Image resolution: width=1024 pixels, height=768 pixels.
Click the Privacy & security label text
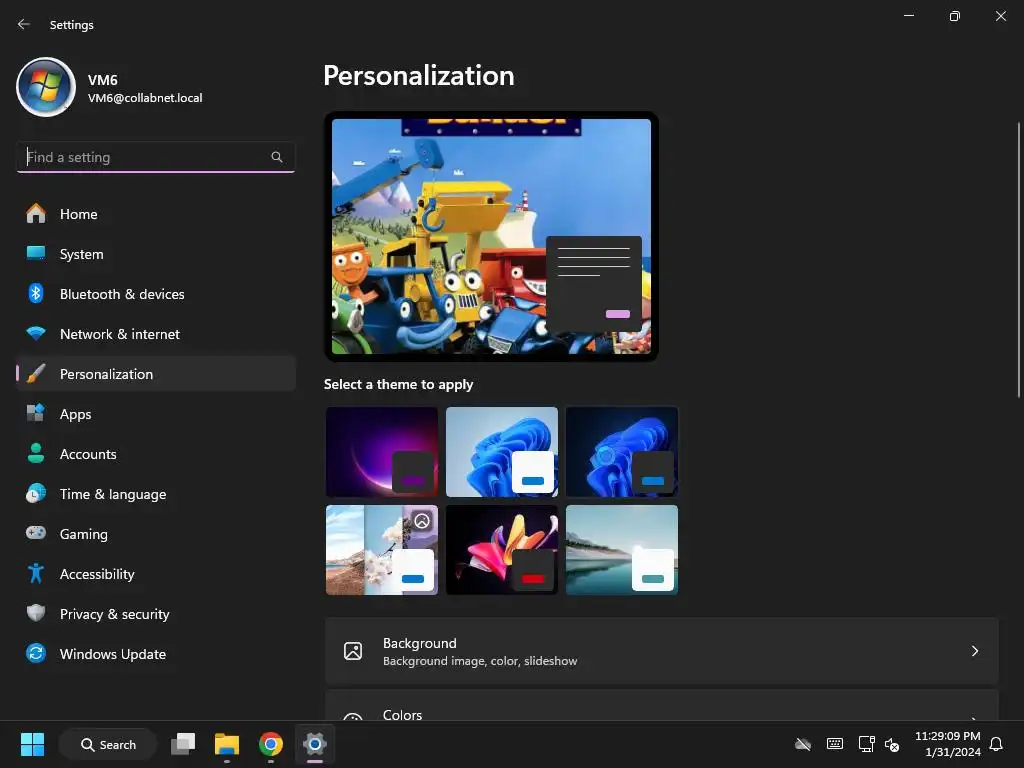tap(114, 615)
